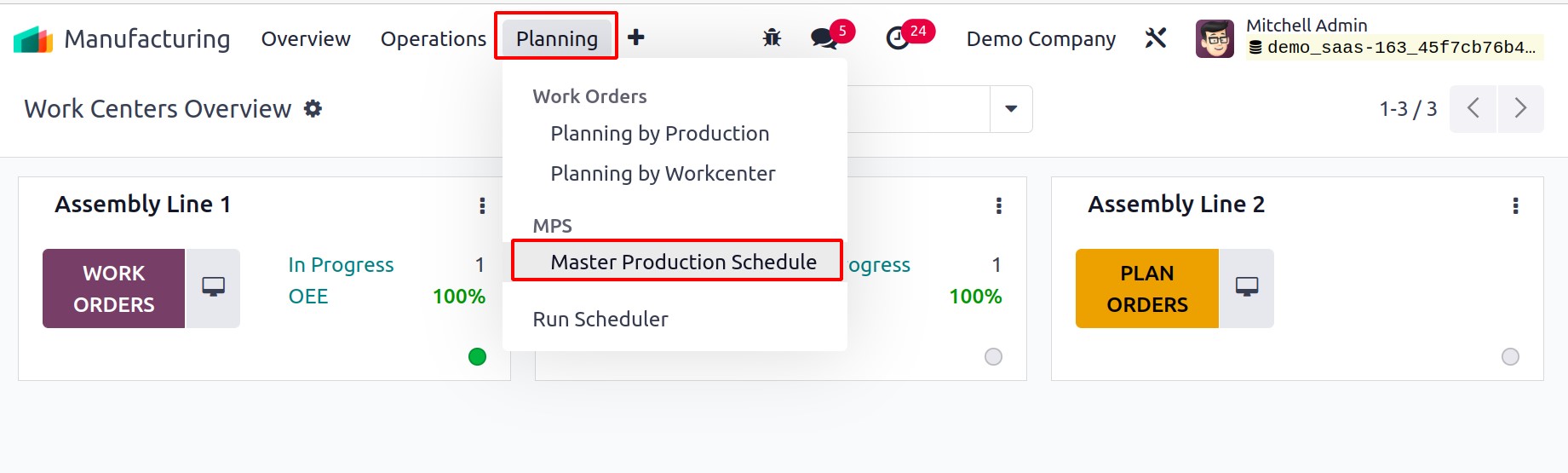Expand the search options dropdown arrow

pos(1011,109)
